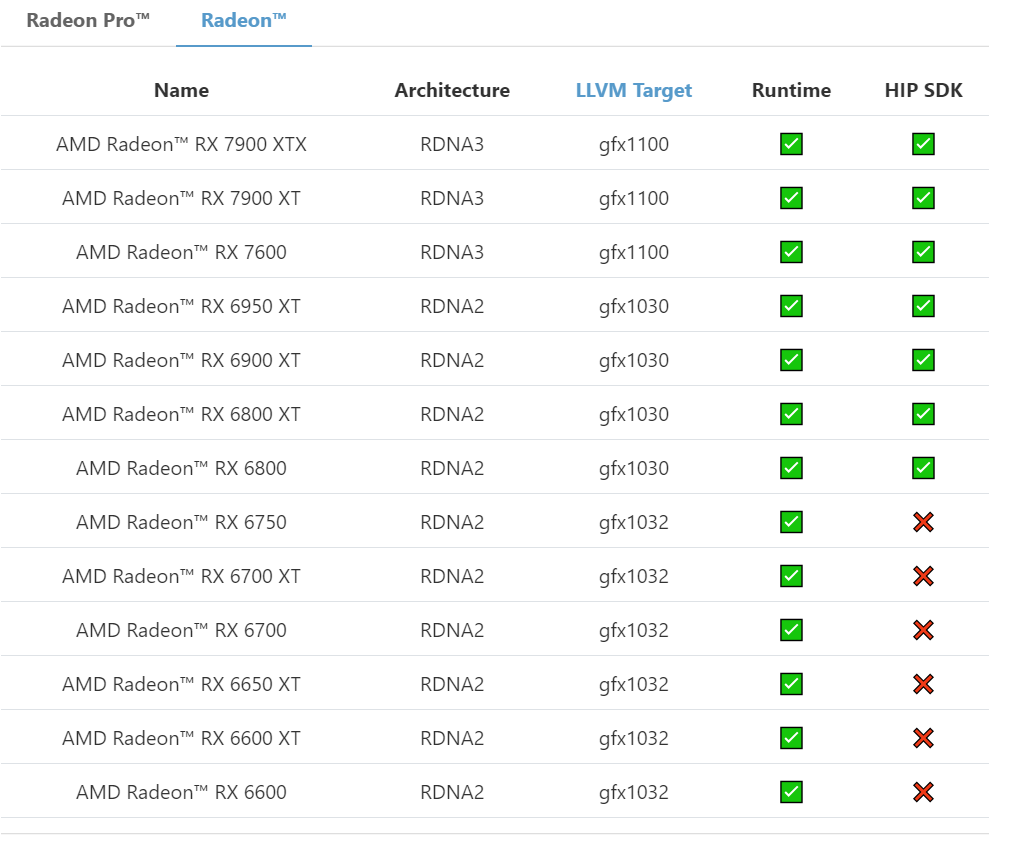Image resolution: width=1010 pixels, height=846 pixels.
Task: Click gfx1032 in the RX 6650 XT row
Action: [x=634, y=684]
